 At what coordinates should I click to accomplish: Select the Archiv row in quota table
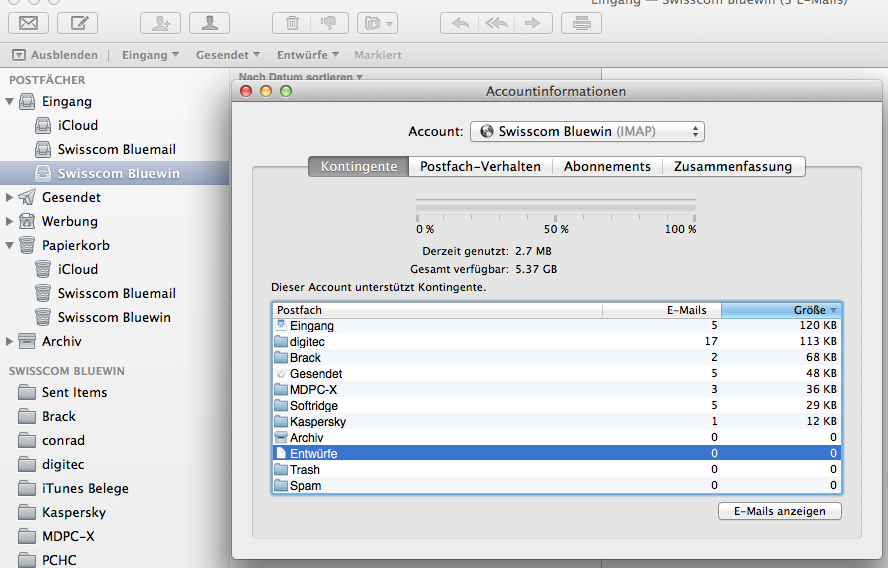(x=557, y=437)
